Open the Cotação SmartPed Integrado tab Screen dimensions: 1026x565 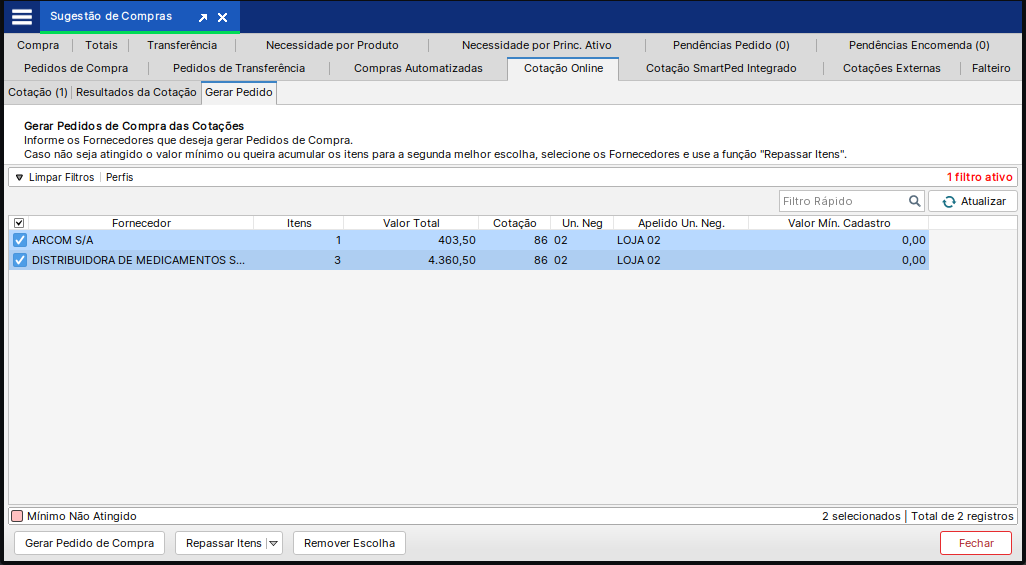[721, 68]
